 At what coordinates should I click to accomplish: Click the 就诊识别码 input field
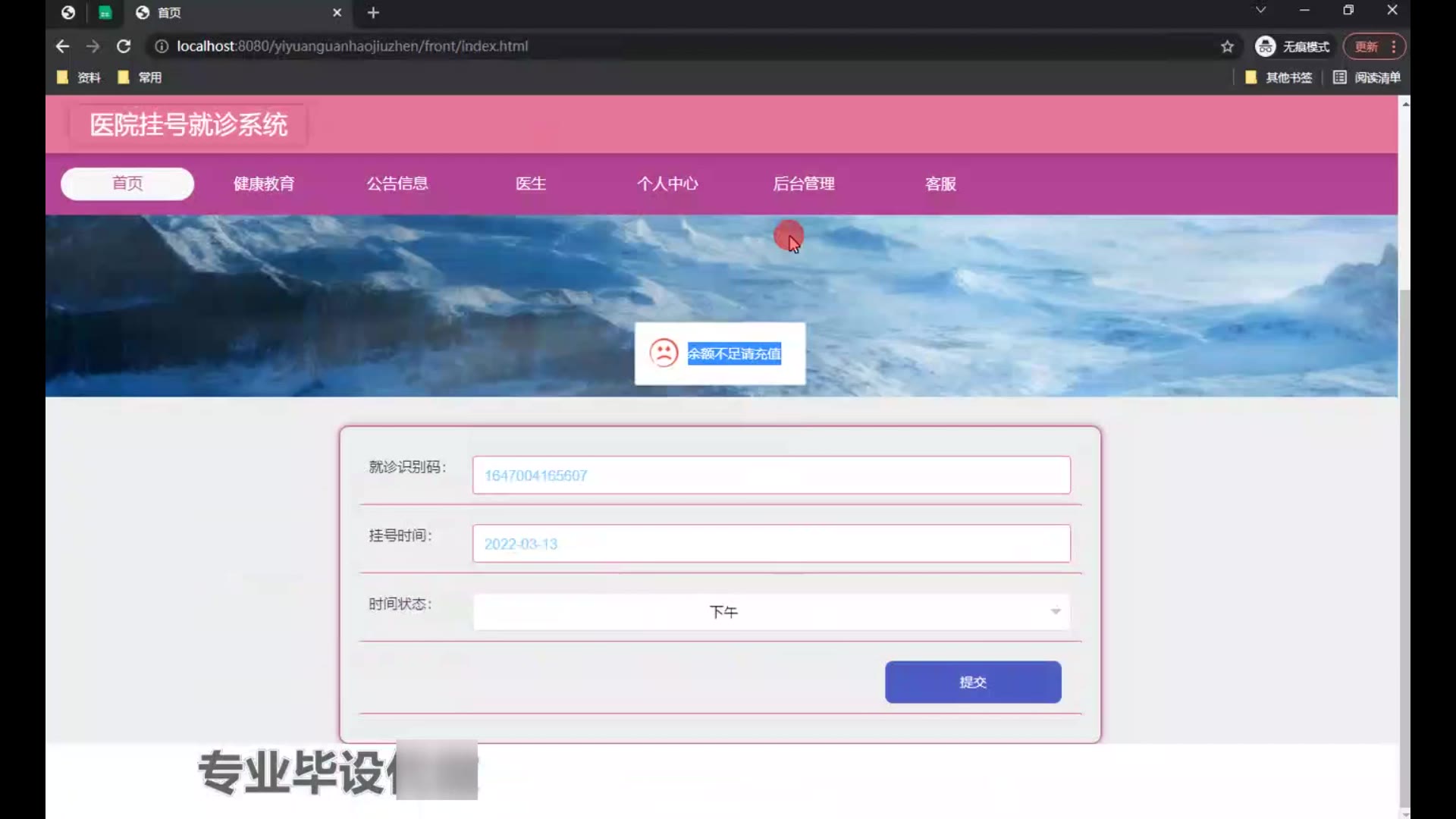click(771, 475)
